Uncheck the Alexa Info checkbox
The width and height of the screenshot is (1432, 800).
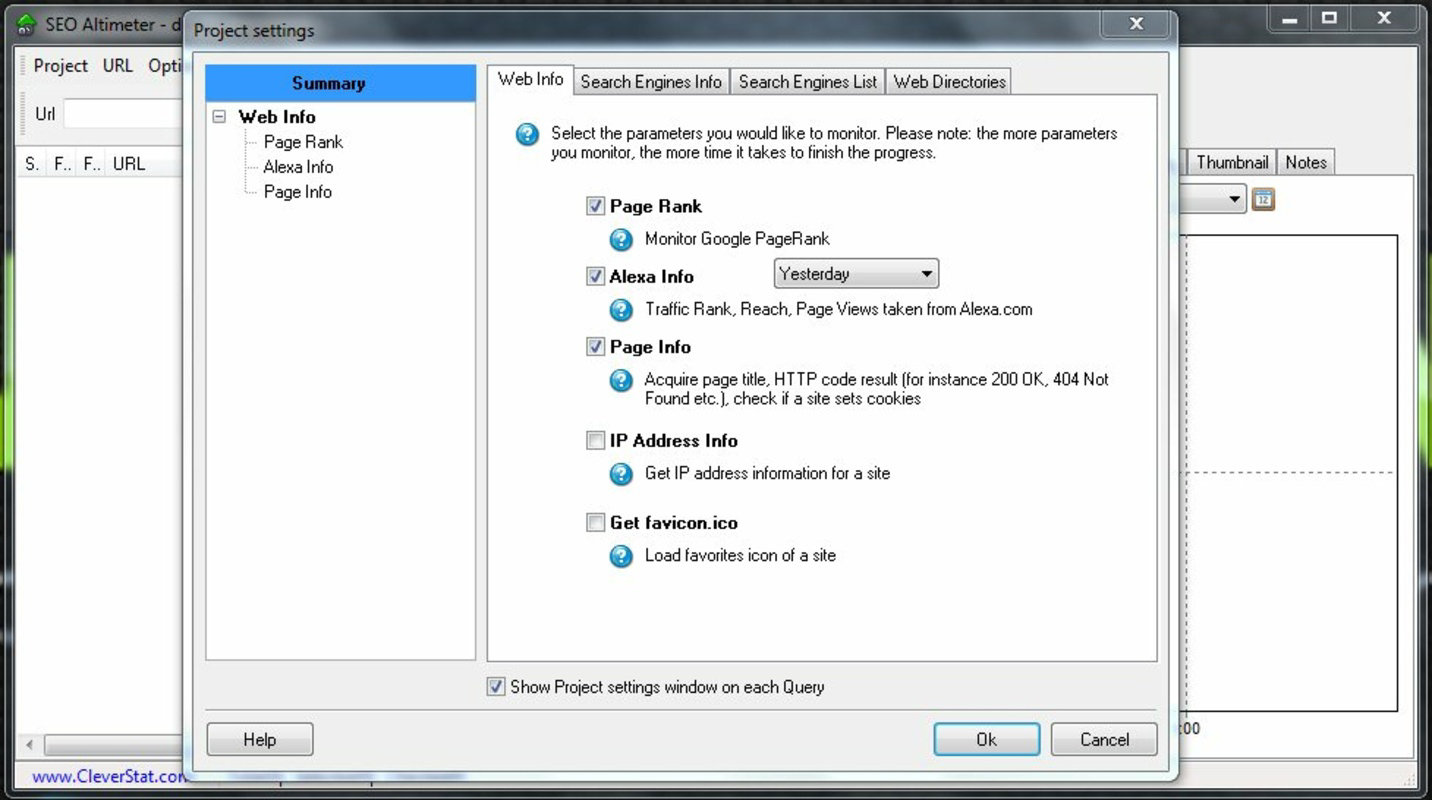click(x=595, y=276)
